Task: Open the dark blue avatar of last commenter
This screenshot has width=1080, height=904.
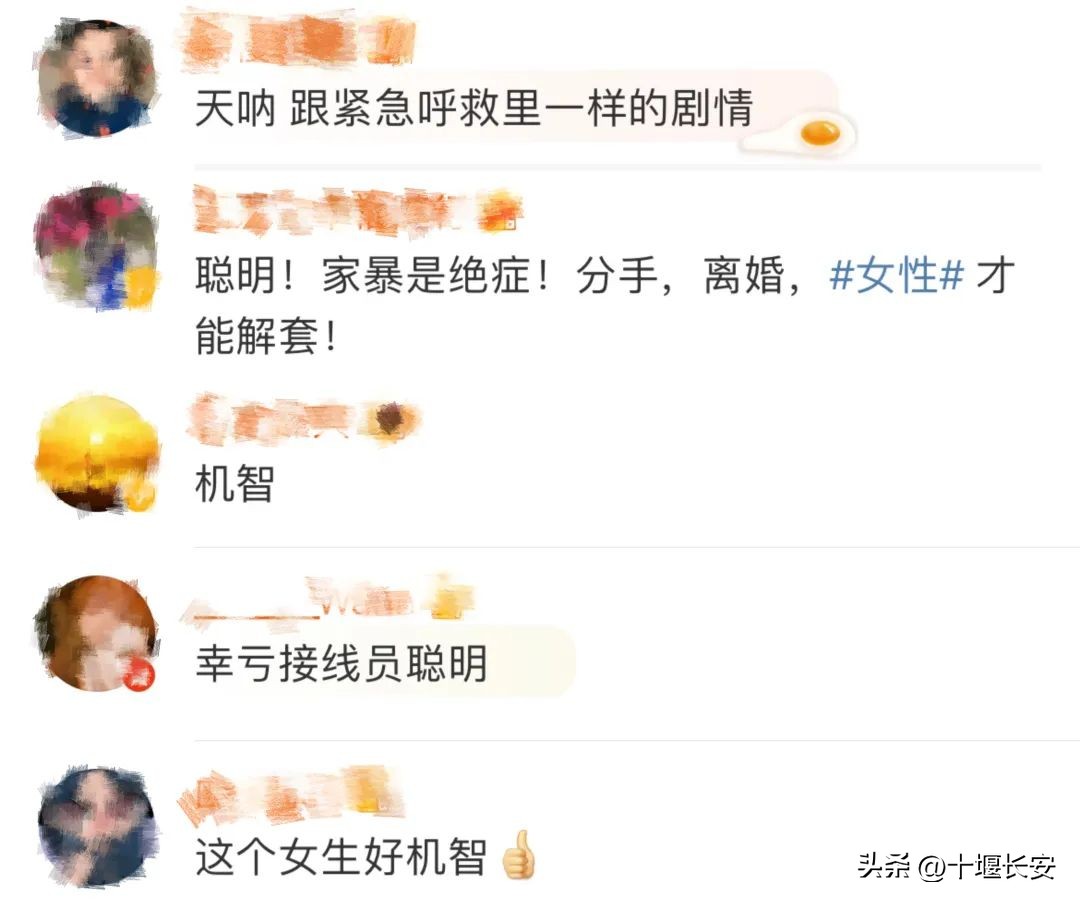Action: [96, 825]
